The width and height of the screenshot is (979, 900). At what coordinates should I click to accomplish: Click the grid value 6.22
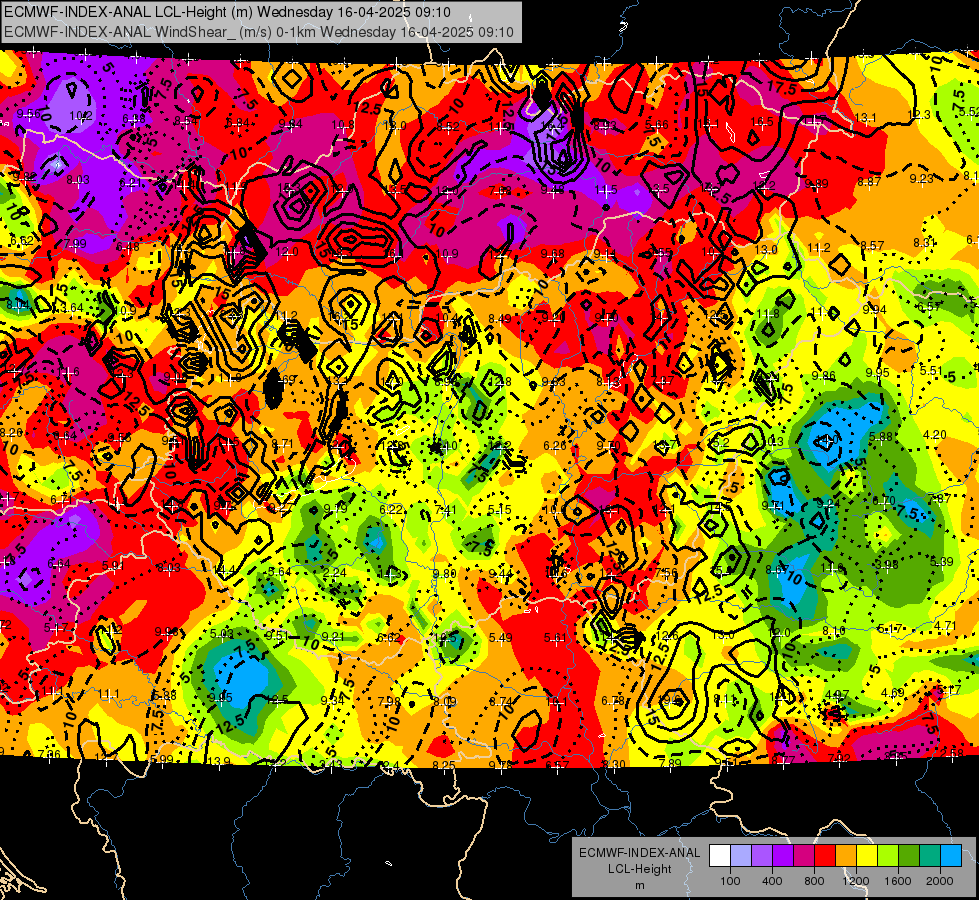(x=391, y=510)
